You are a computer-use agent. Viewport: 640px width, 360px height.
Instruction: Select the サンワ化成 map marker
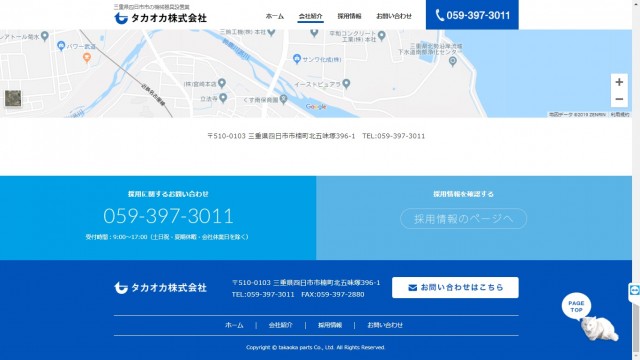[x=297, y=59]
